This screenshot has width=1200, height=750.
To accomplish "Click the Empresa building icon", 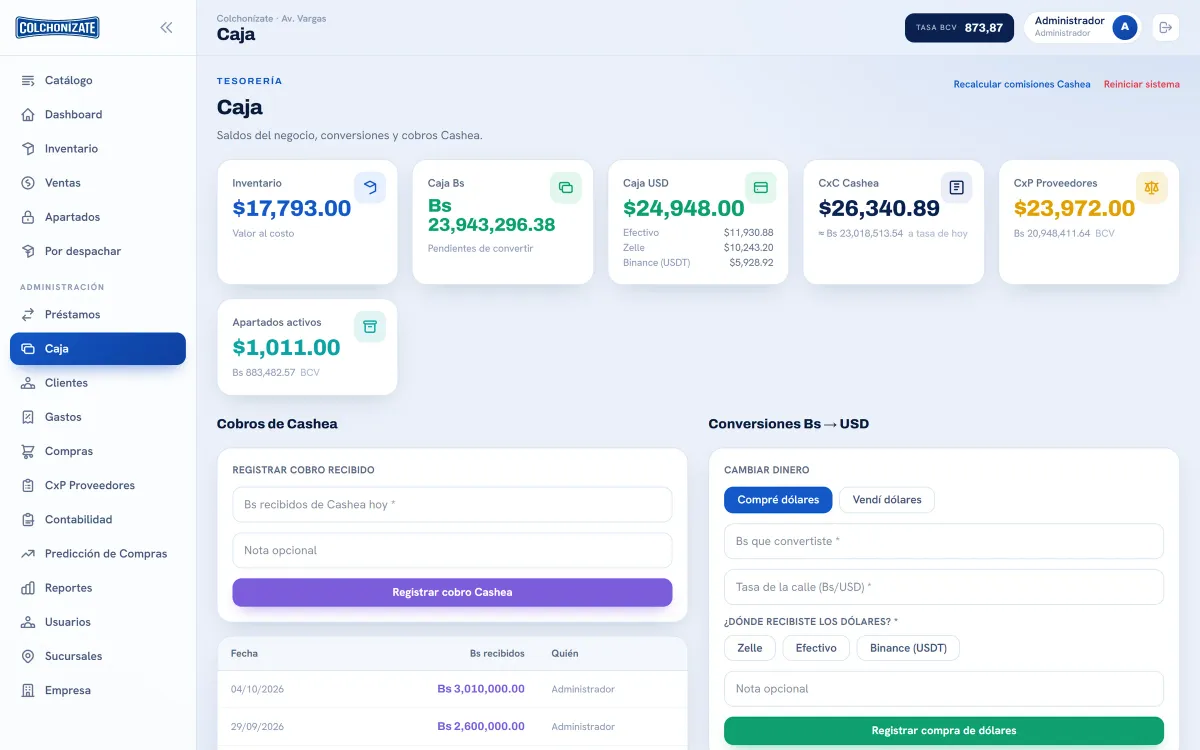I will point(28,690).
